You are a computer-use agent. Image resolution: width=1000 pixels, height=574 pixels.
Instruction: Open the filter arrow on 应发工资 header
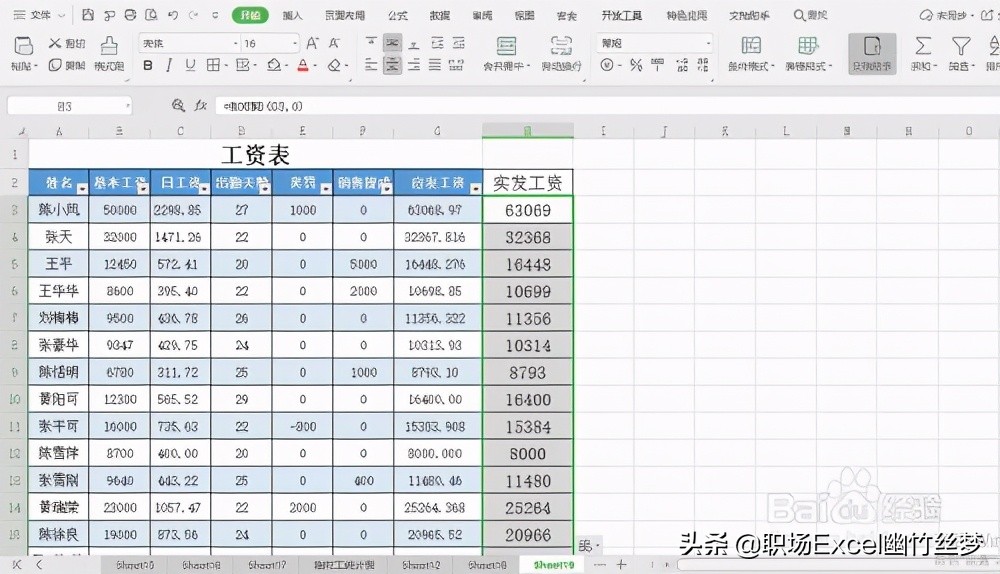475,188
